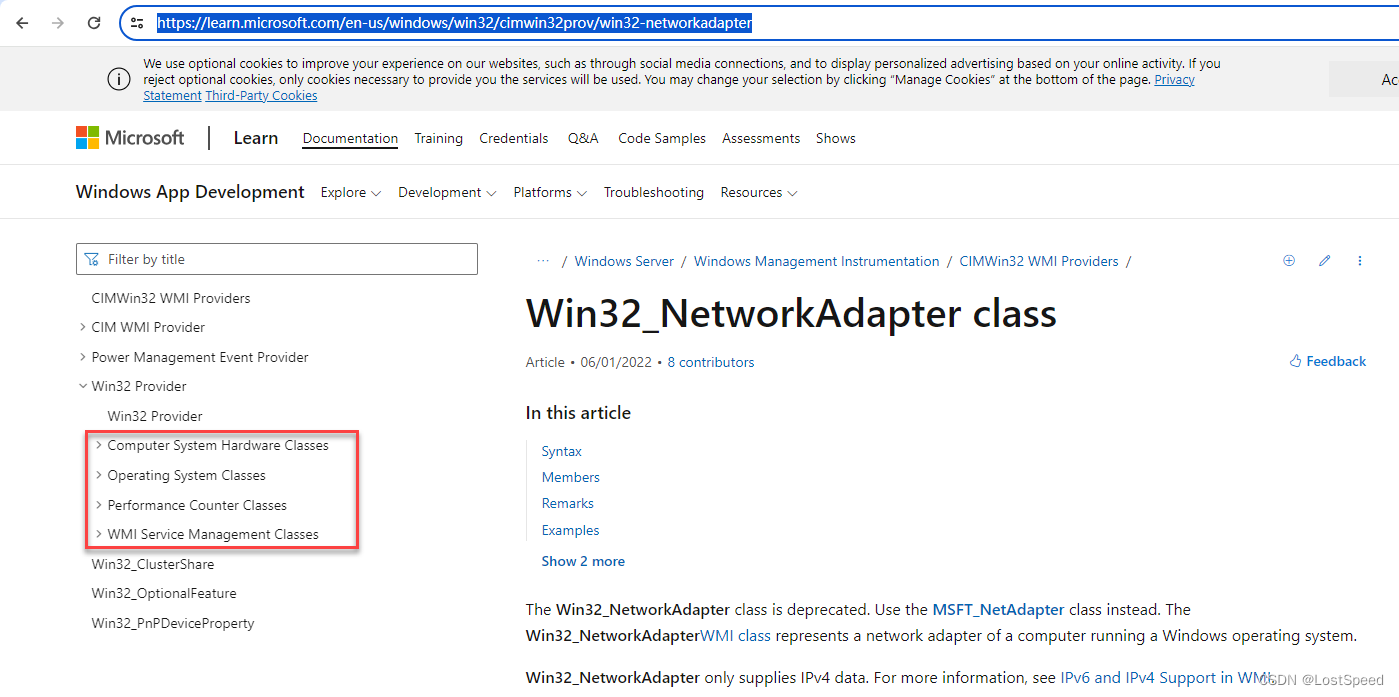Click Show 2 more button

click(583, 561)
